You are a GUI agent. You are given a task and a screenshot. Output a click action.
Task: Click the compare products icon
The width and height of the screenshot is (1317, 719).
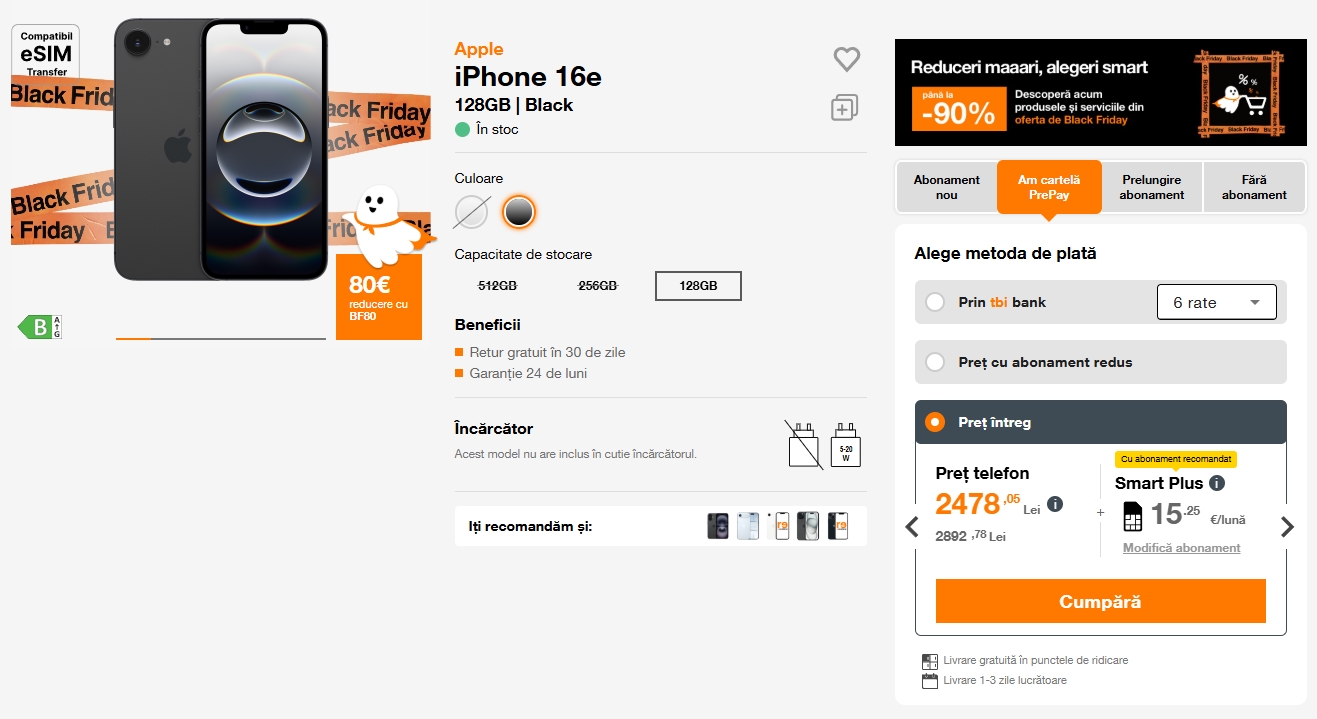845,108
